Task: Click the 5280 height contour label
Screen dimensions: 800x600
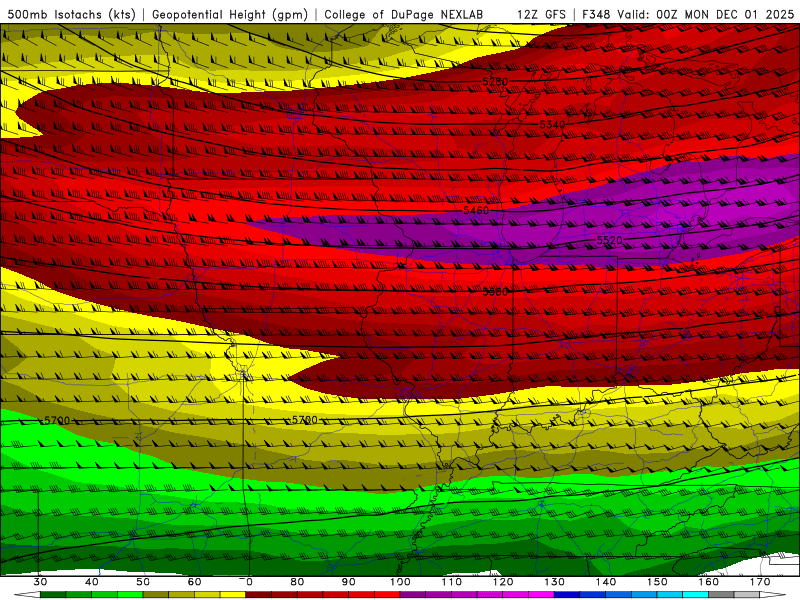Action: (x=495, y=82)
